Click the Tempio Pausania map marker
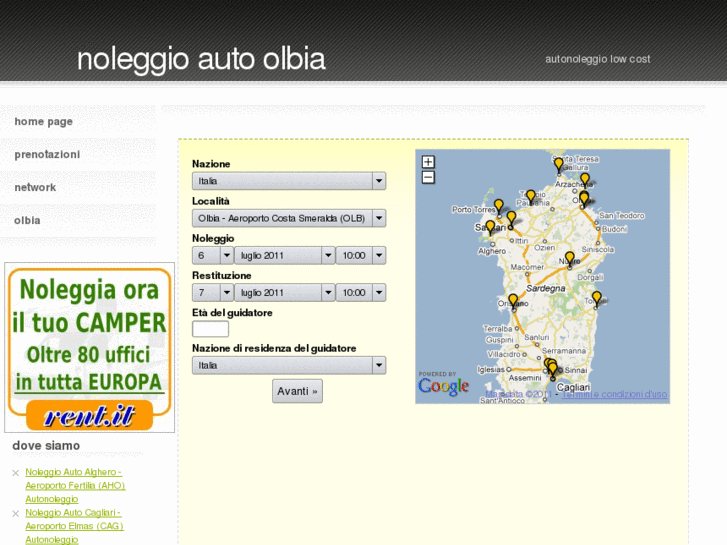The width and height of the screenshot is (727, 545). [531, 197]
